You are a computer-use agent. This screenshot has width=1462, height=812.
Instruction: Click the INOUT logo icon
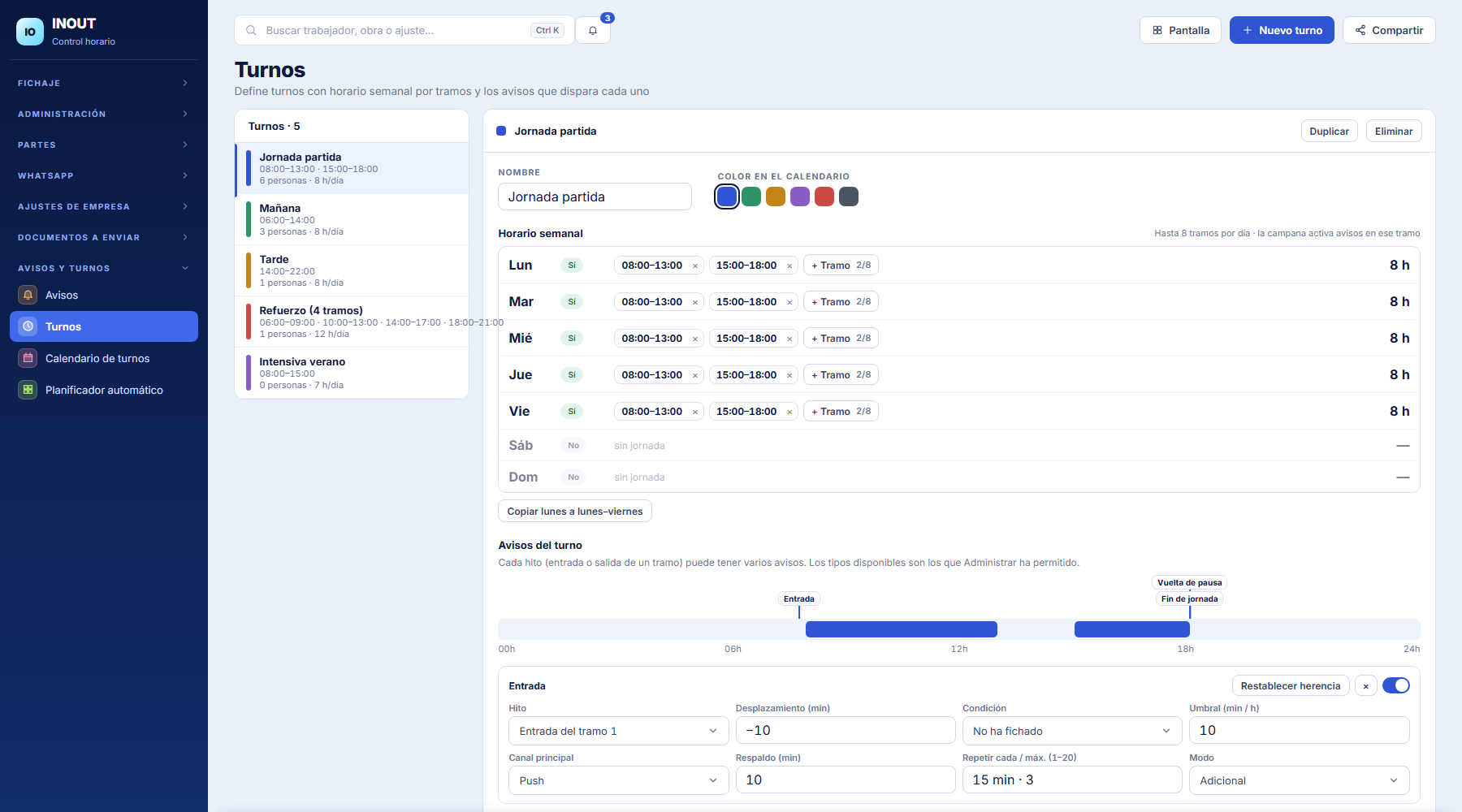(x=30, y=32)
